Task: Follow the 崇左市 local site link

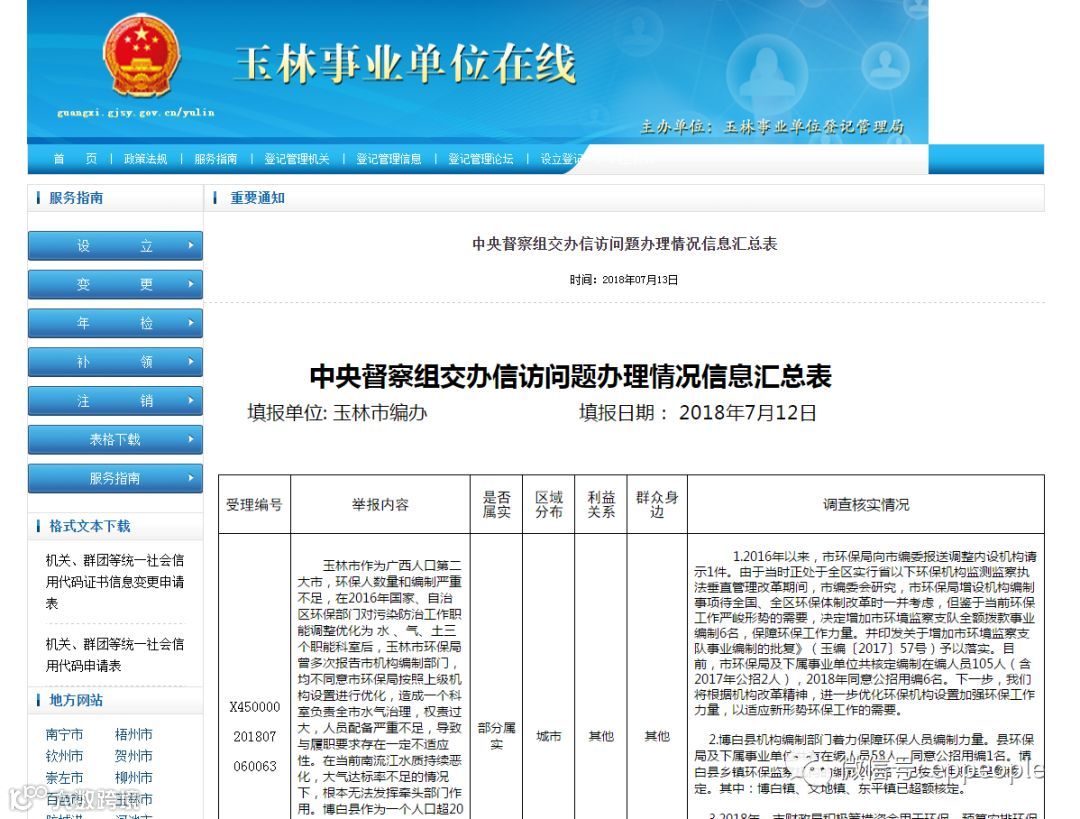Action: 64,778
